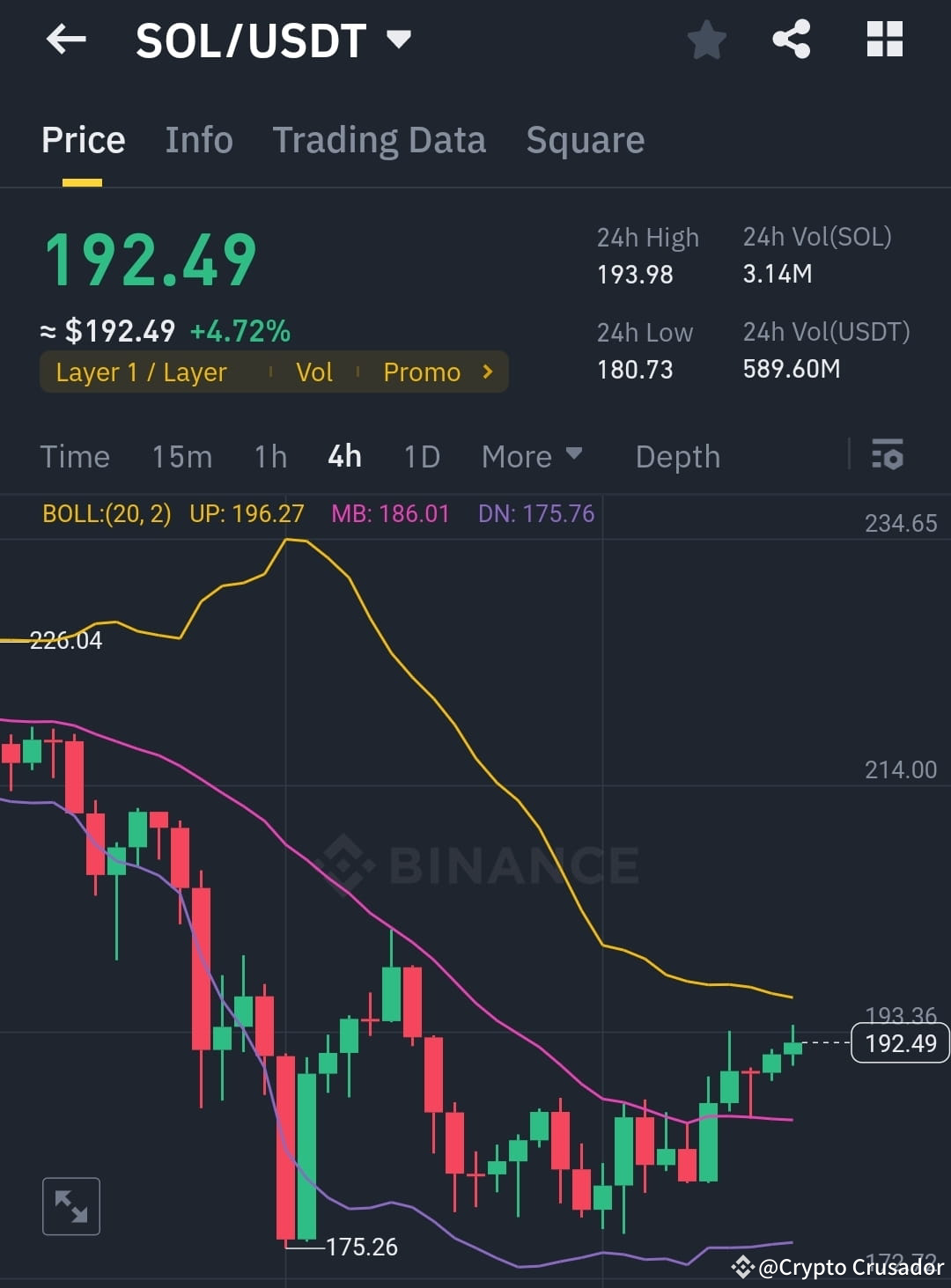Open the share options icon
Image resolution: width=951 pixels, height=1288 pixels.
point(791,40)
